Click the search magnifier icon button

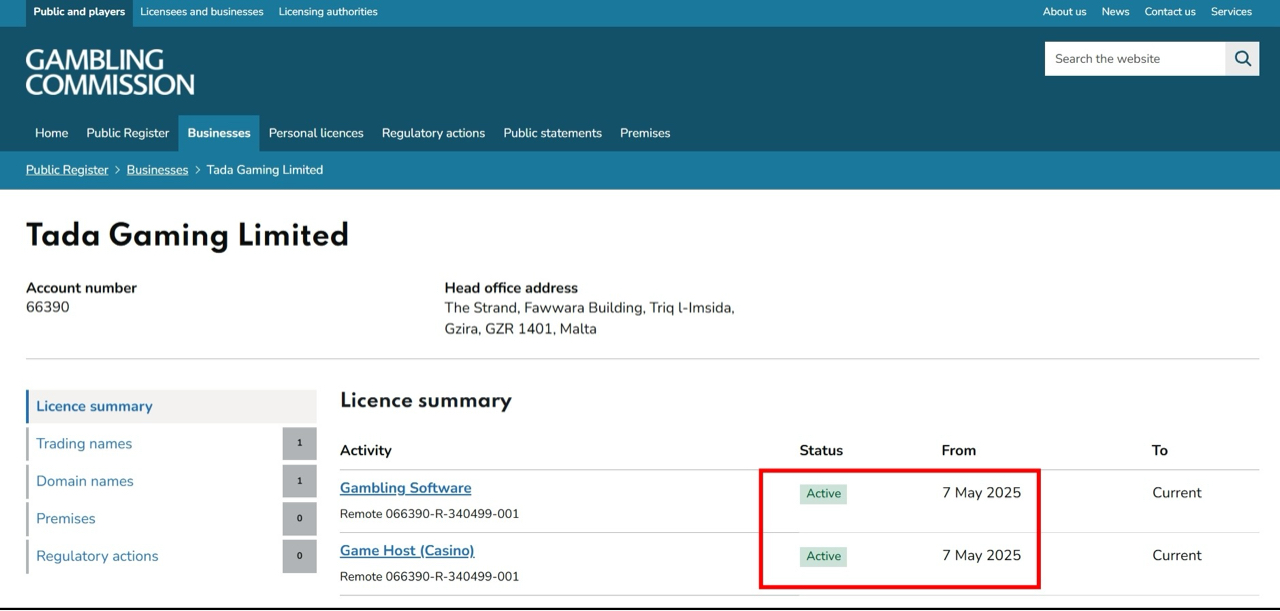click(x=1242, y=59)
